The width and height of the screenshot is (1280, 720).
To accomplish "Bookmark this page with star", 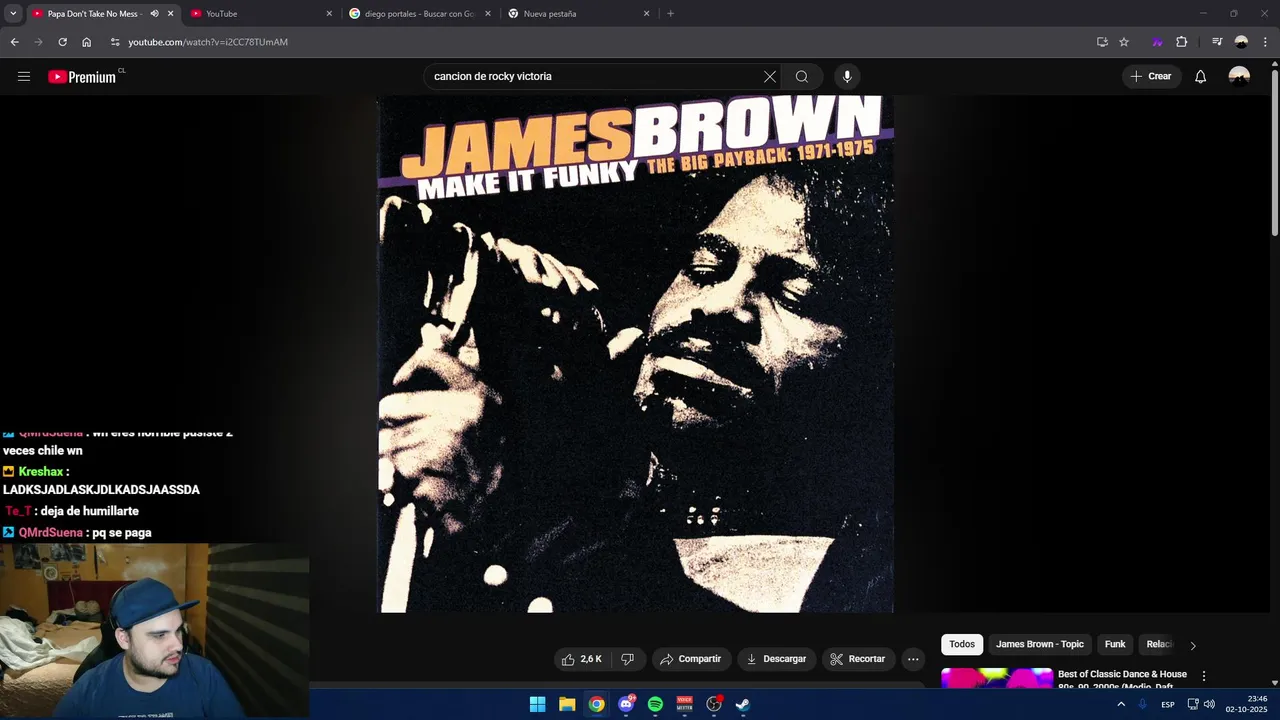I will pos(1124,42).
